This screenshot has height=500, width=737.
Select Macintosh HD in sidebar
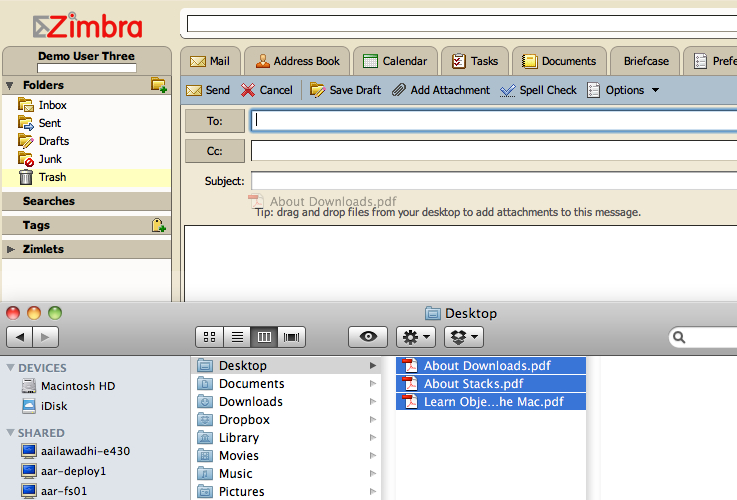click(x=69, y=386)
